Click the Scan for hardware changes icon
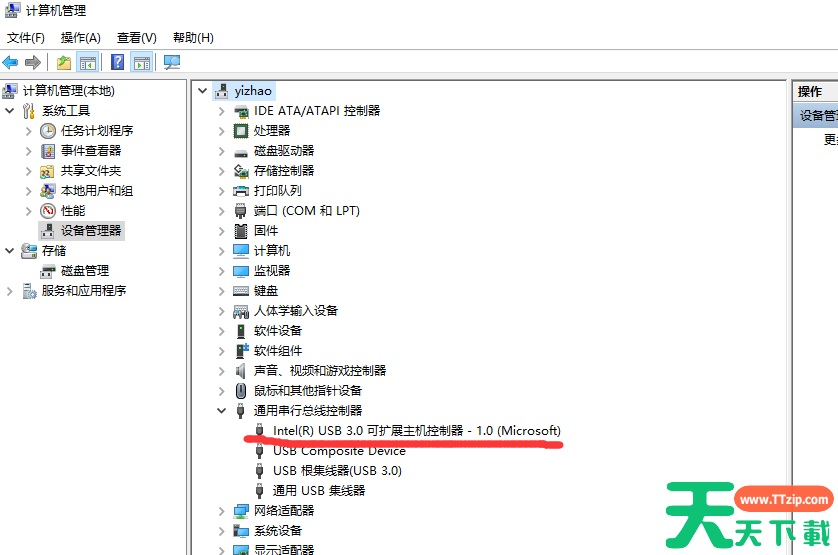 coord(172,63)
